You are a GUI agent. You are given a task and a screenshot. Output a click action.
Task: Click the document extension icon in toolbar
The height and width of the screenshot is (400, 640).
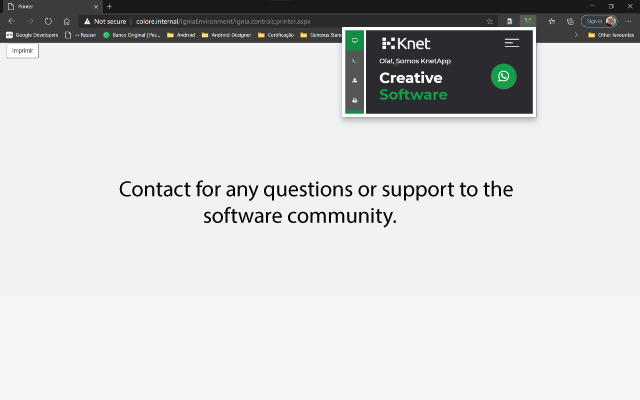pos(509,21)
